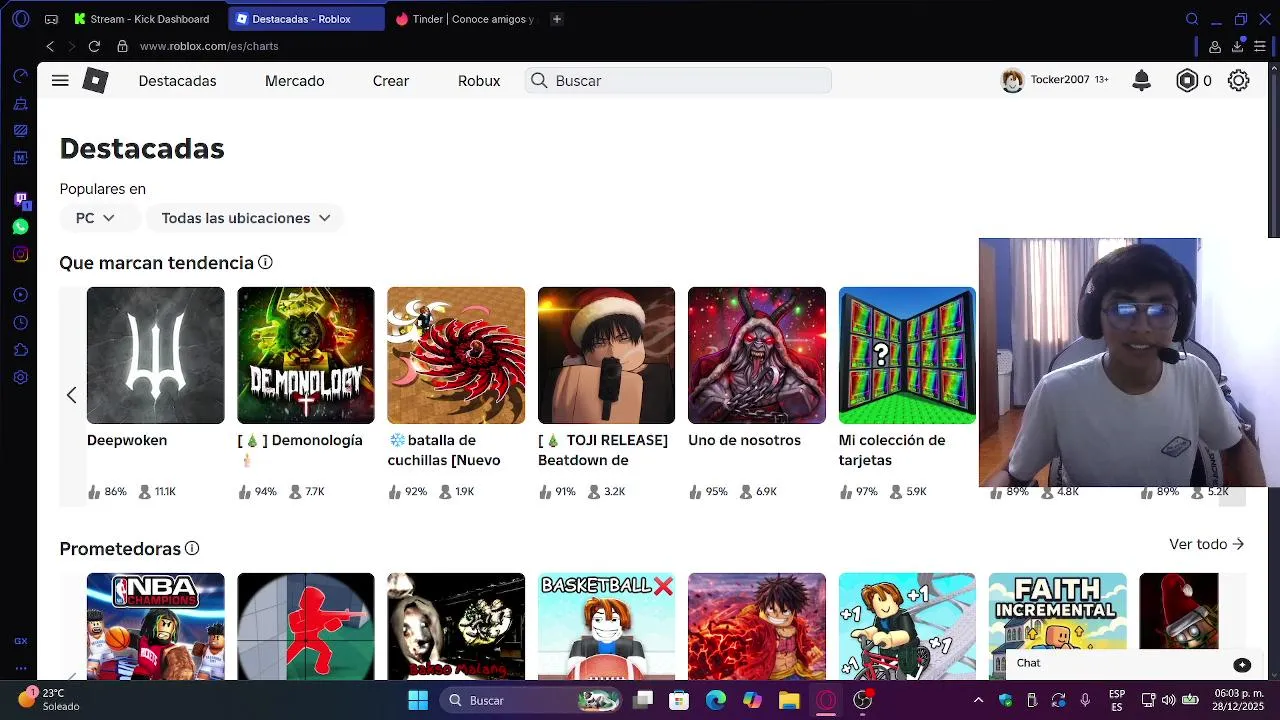1280x720 pixels.
Task: Open the history clock in Opera sidebar
Action: click(20, 322)
